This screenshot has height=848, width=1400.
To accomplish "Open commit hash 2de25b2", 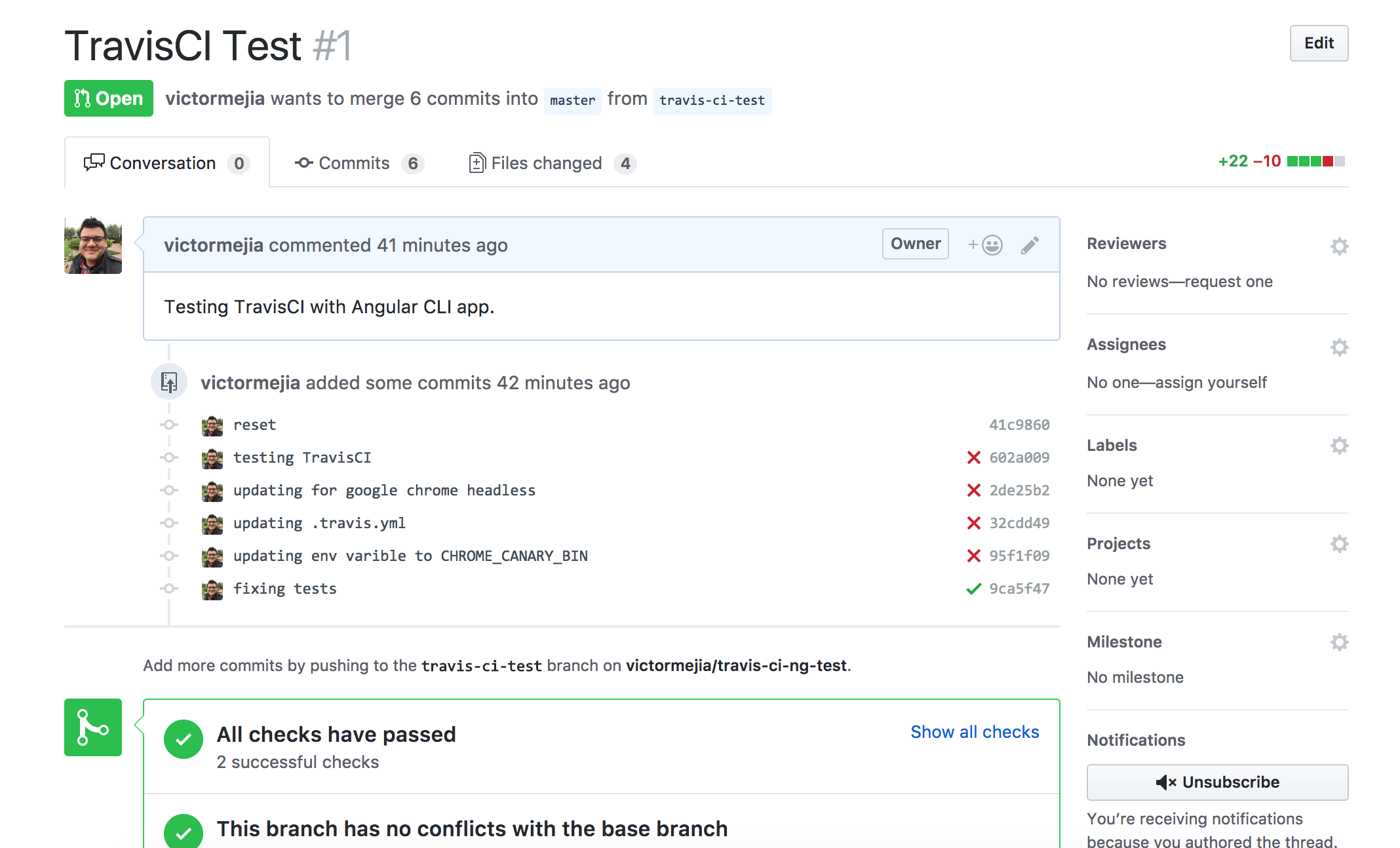I will [1019, 490].
